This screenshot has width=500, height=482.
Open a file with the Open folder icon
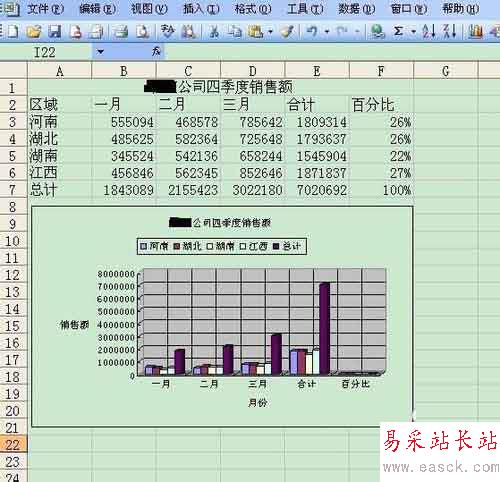[34, 32]
